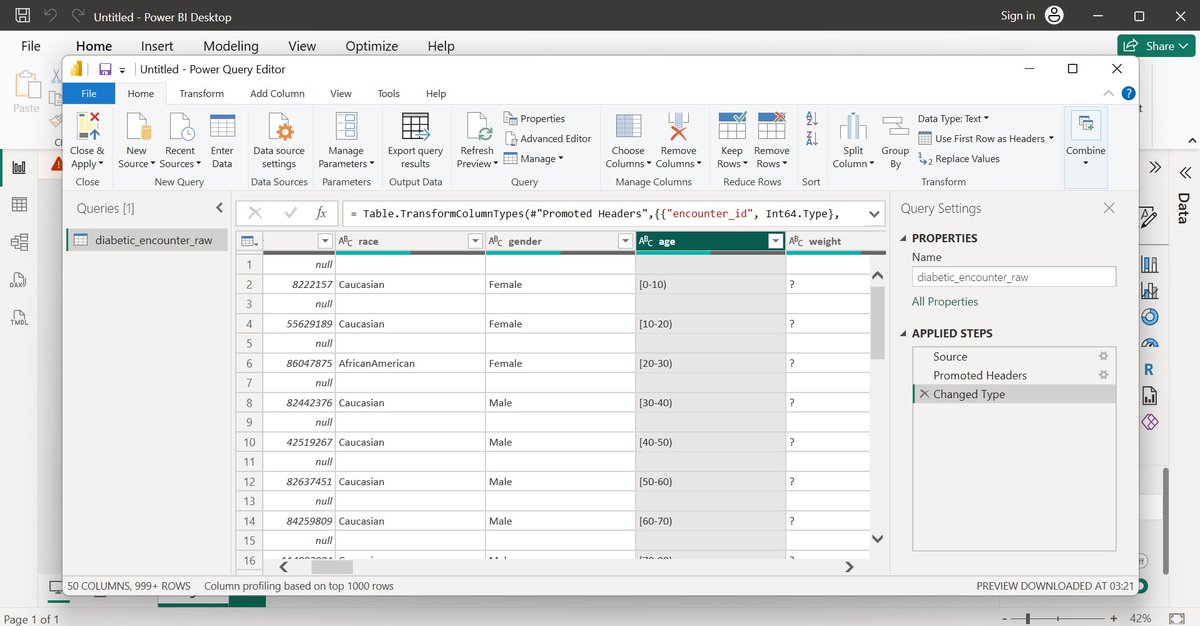Click the Remove Rows icon

pos(771,126)
